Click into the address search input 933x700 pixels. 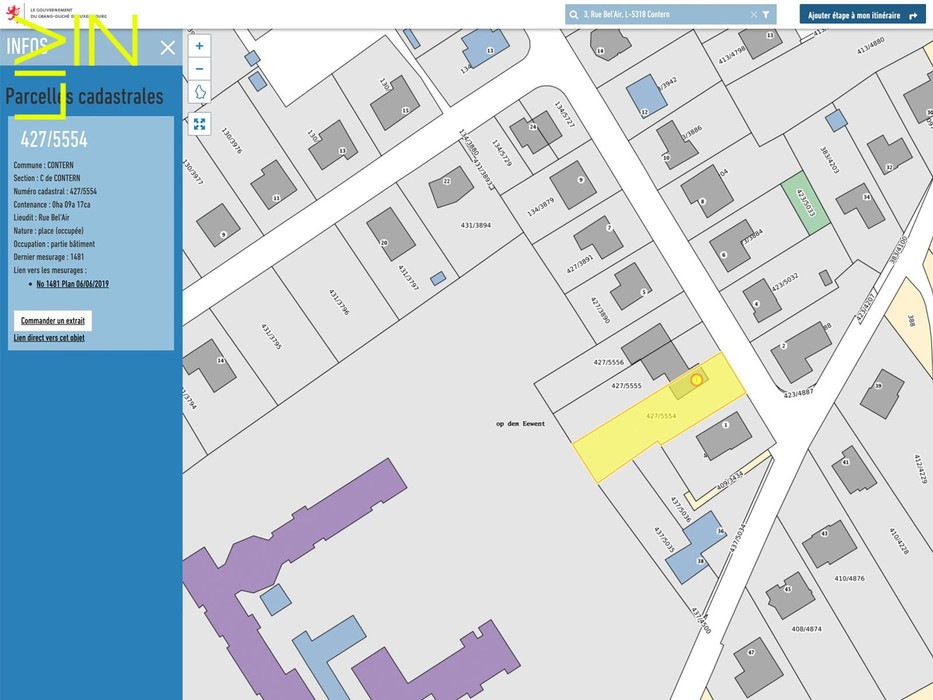pyautogui.click(x=660, y=15)
